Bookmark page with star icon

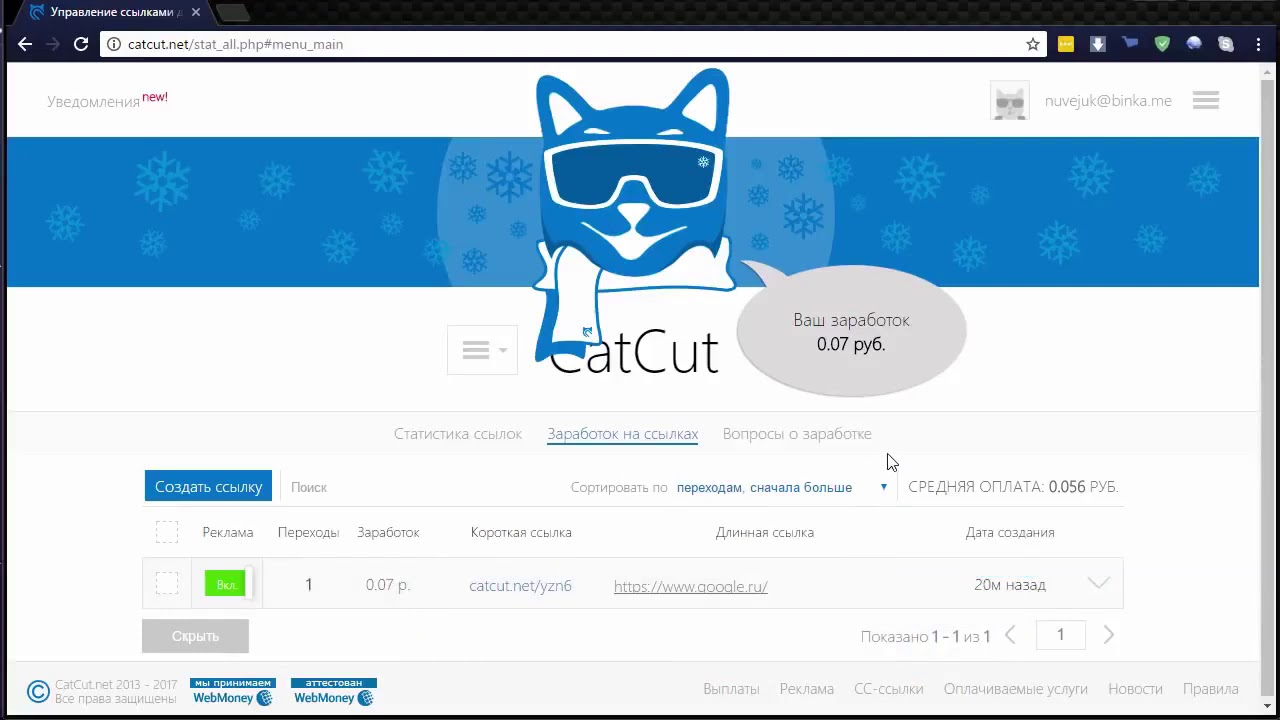[1033, 44]
